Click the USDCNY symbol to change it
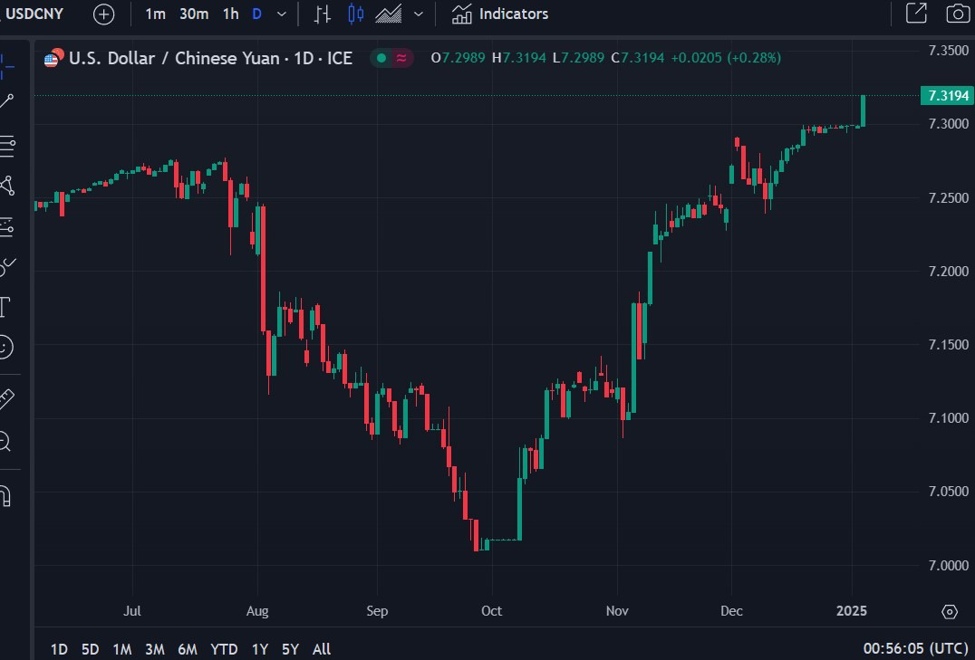The image size is (975, 660). tap(34, 13)
